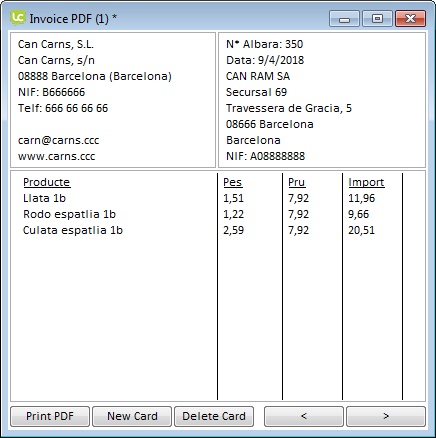Click the price 7,92 in Llata row
Image resolution: width=436 pixels, height=438 pixels.
coord(298,198)
